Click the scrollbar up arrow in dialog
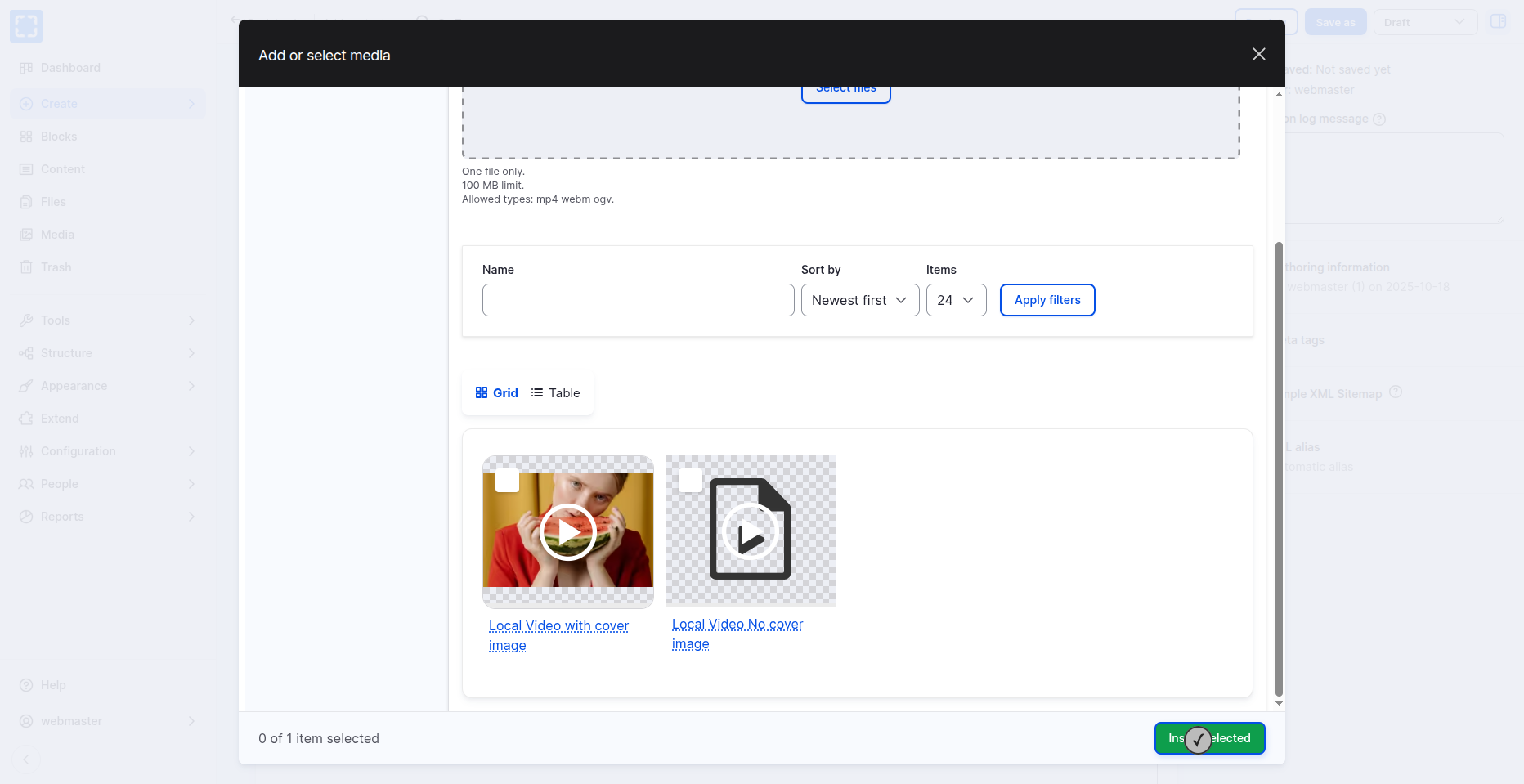 1279,95
